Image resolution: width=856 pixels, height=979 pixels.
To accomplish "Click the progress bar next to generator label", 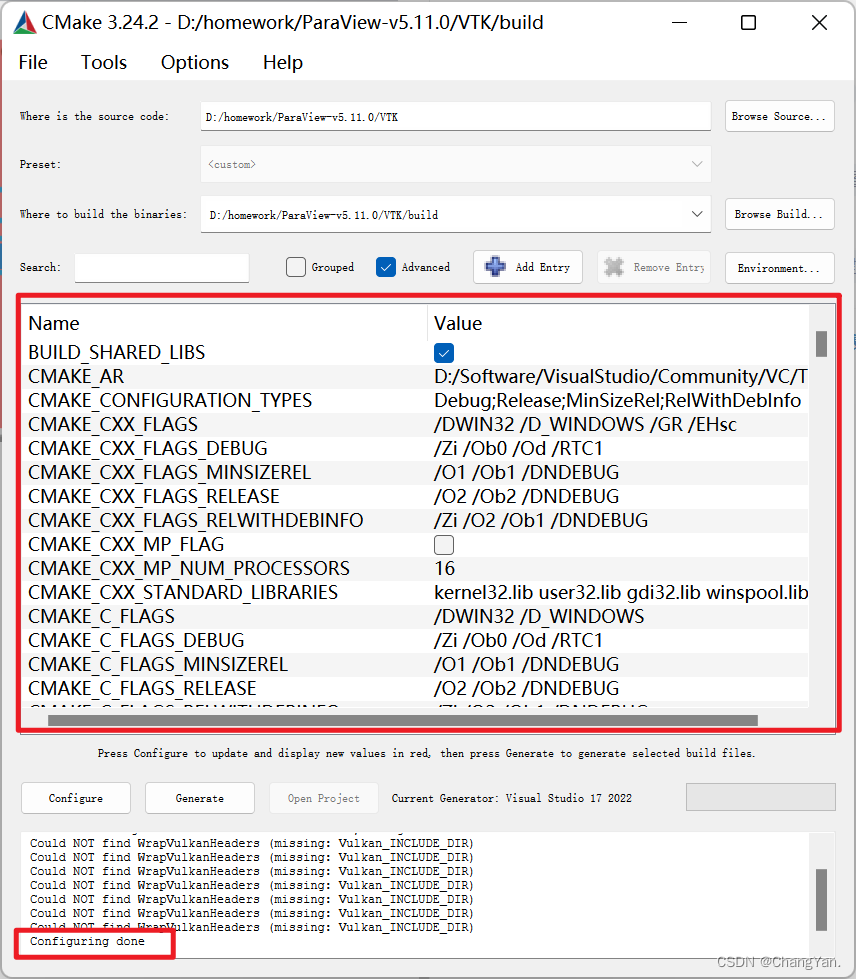I will point(760,797).
